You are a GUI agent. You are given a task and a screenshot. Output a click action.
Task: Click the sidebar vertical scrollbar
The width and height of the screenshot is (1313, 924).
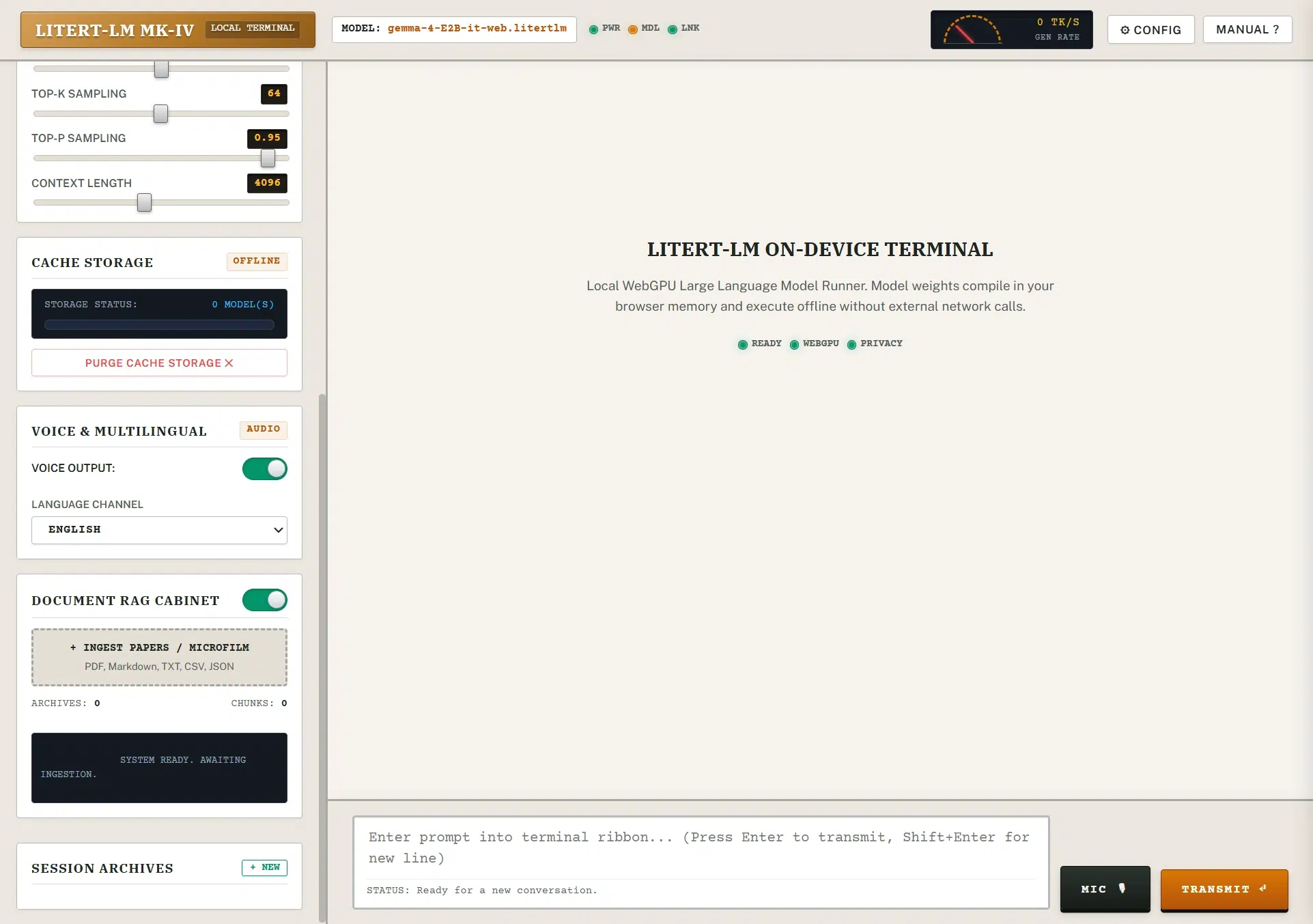point(322,658)
